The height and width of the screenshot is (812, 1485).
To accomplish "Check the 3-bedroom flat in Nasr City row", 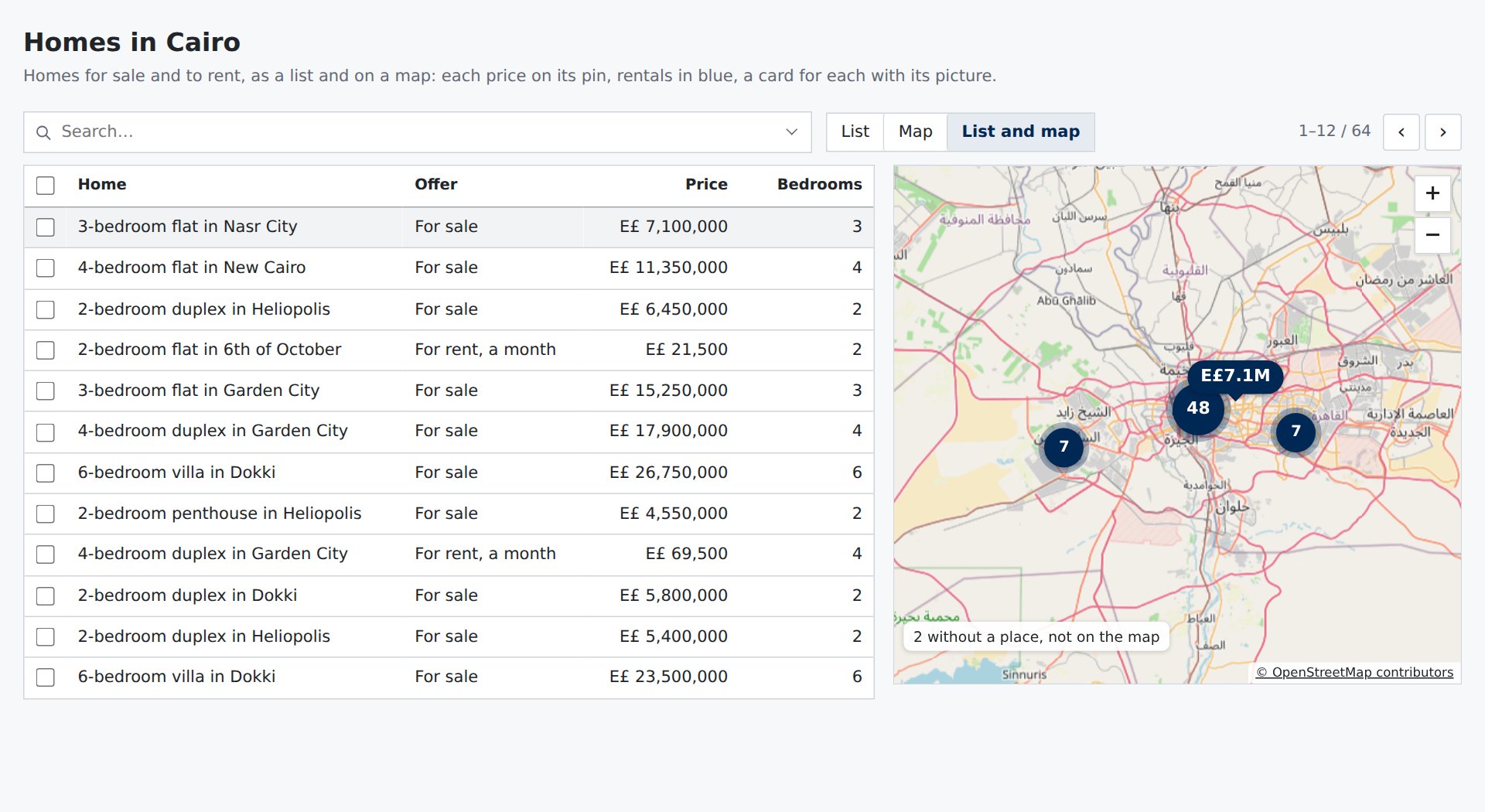I will point(46,227).
